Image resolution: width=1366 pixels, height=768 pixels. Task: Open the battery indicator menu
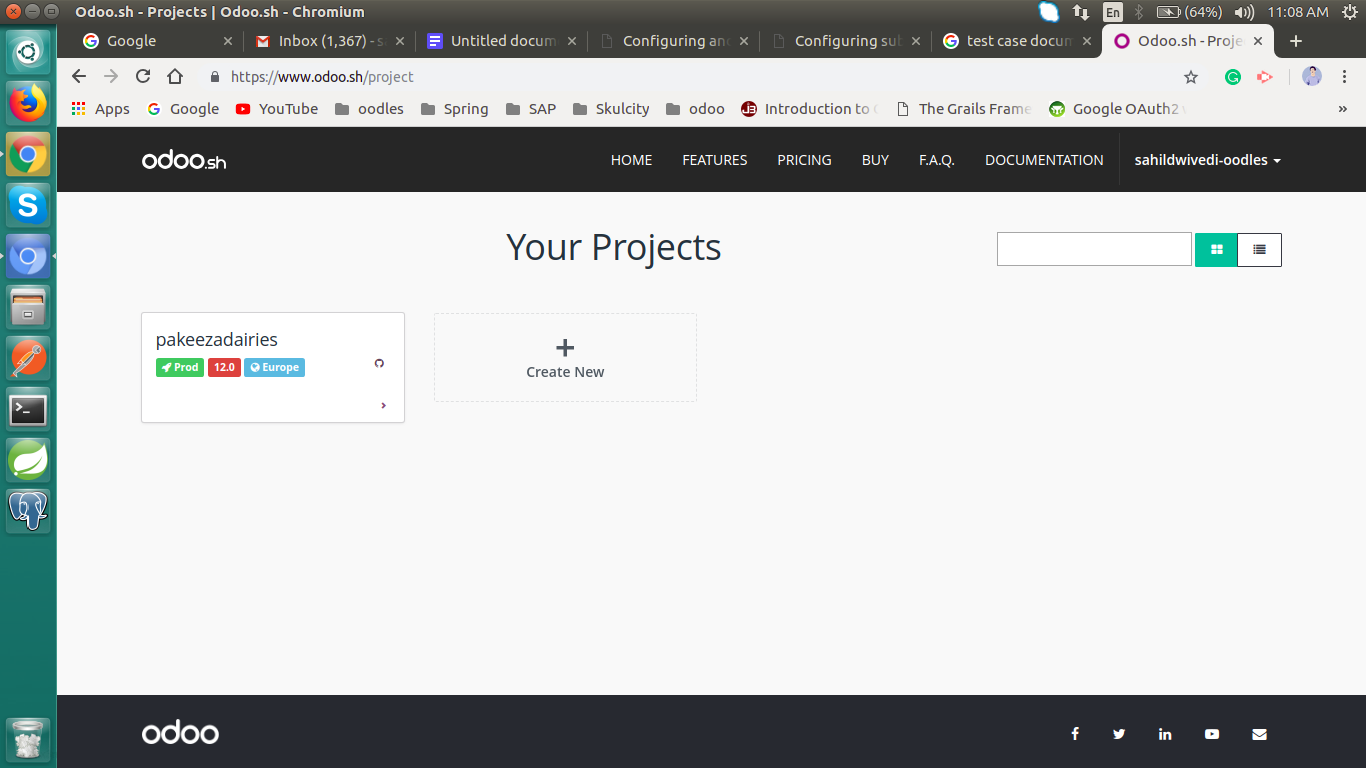tap(1189, 12)
